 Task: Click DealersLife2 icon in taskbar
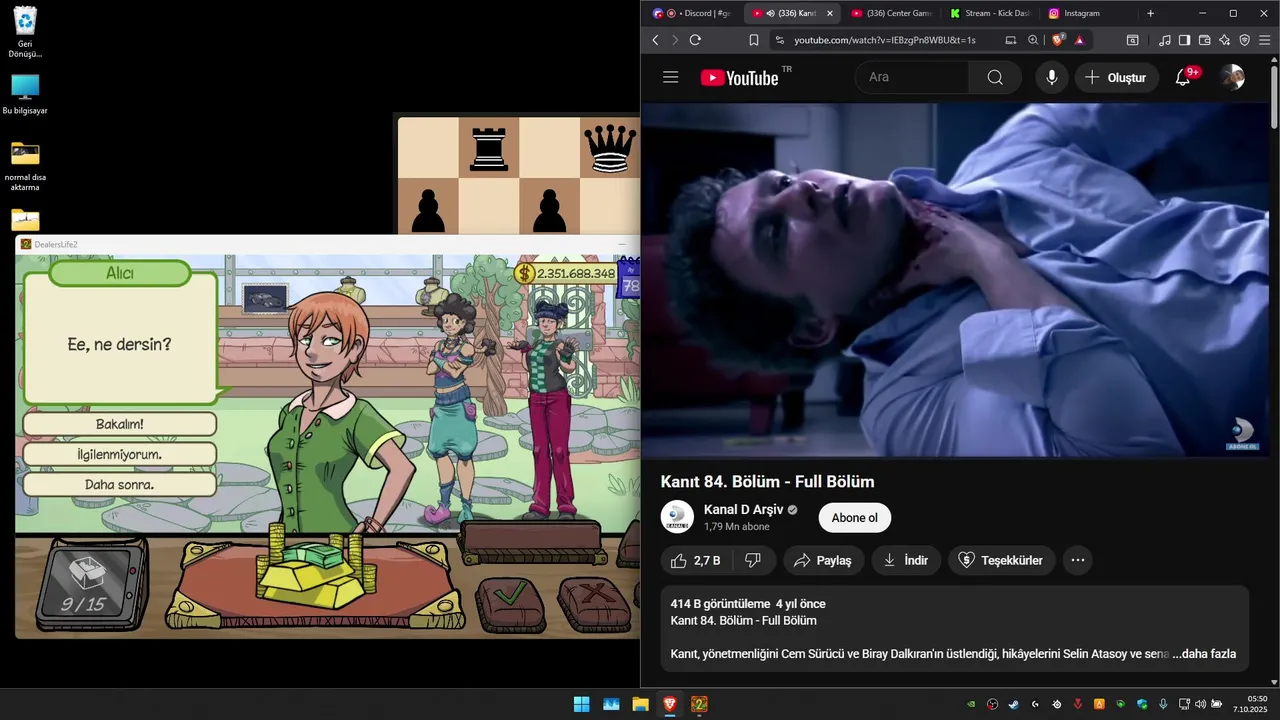[x=699, y=704]
